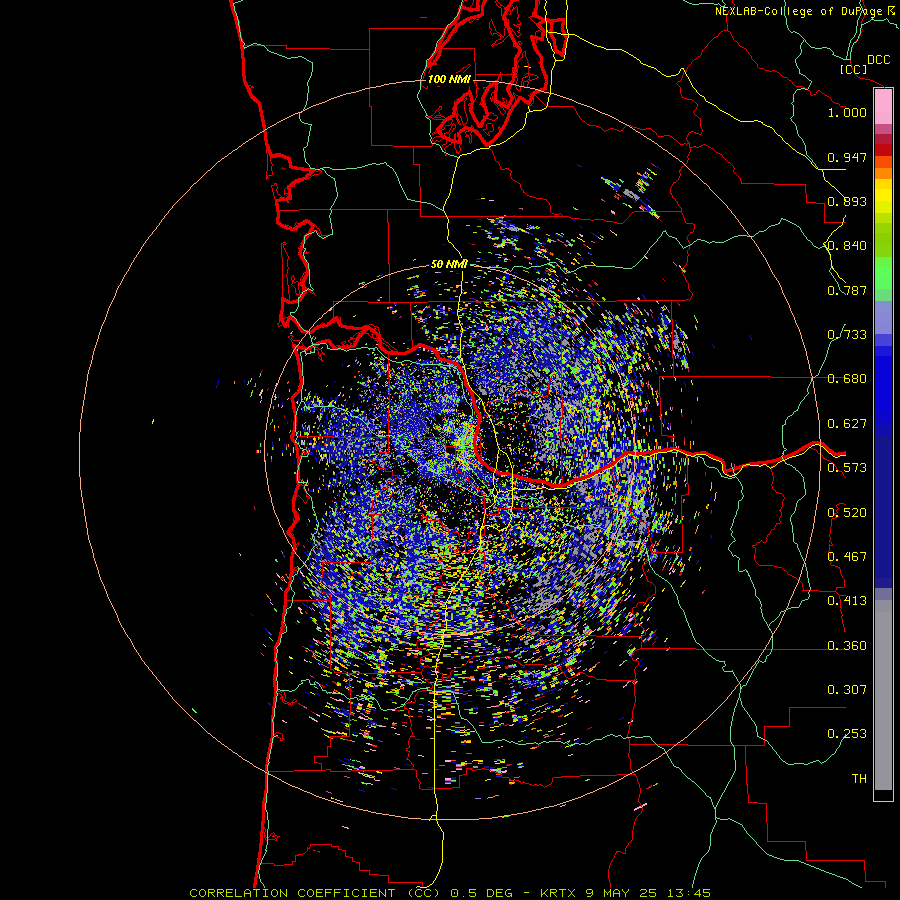Viewport: 900px width, 900px height.
Task: Click the TH label on the color scale
Action: (x=859, y=779)
